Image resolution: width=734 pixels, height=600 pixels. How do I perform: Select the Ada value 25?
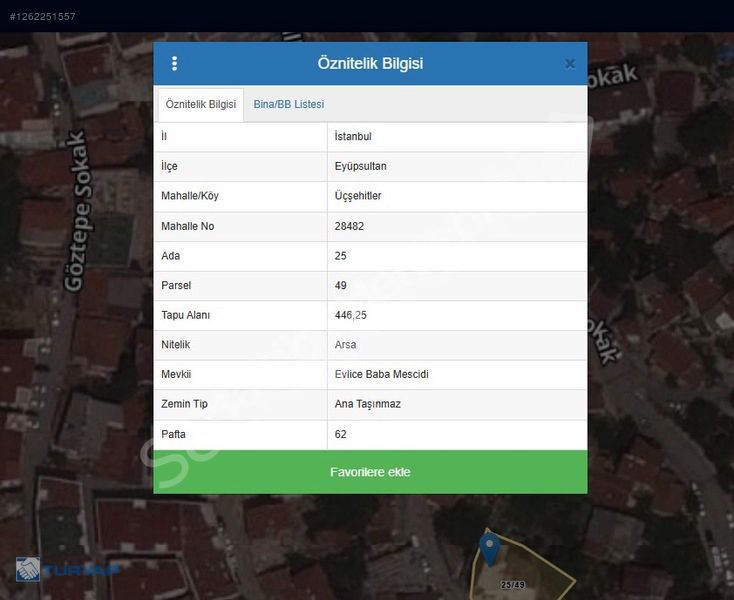[341, 256]
